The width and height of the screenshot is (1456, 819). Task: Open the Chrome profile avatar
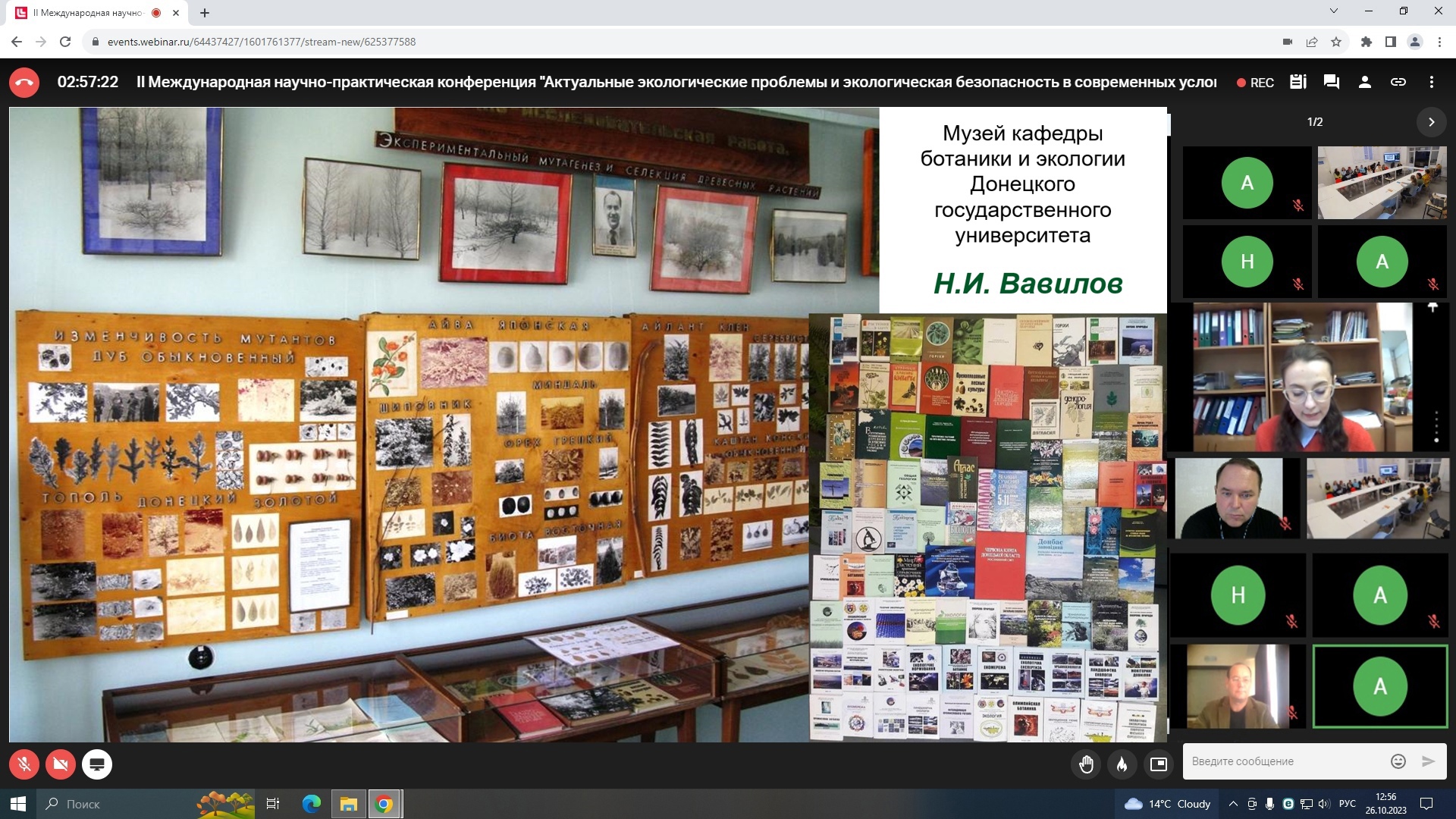pos(1415,42)
